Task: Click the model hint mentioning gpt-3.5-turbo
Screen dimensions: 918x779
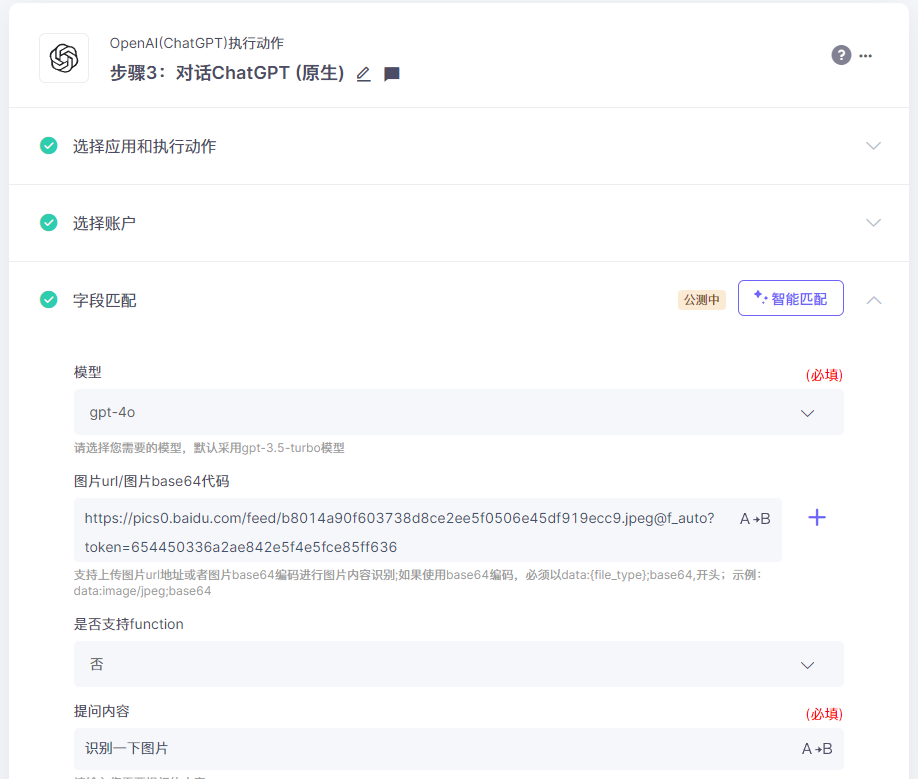Action: (209, 448)
